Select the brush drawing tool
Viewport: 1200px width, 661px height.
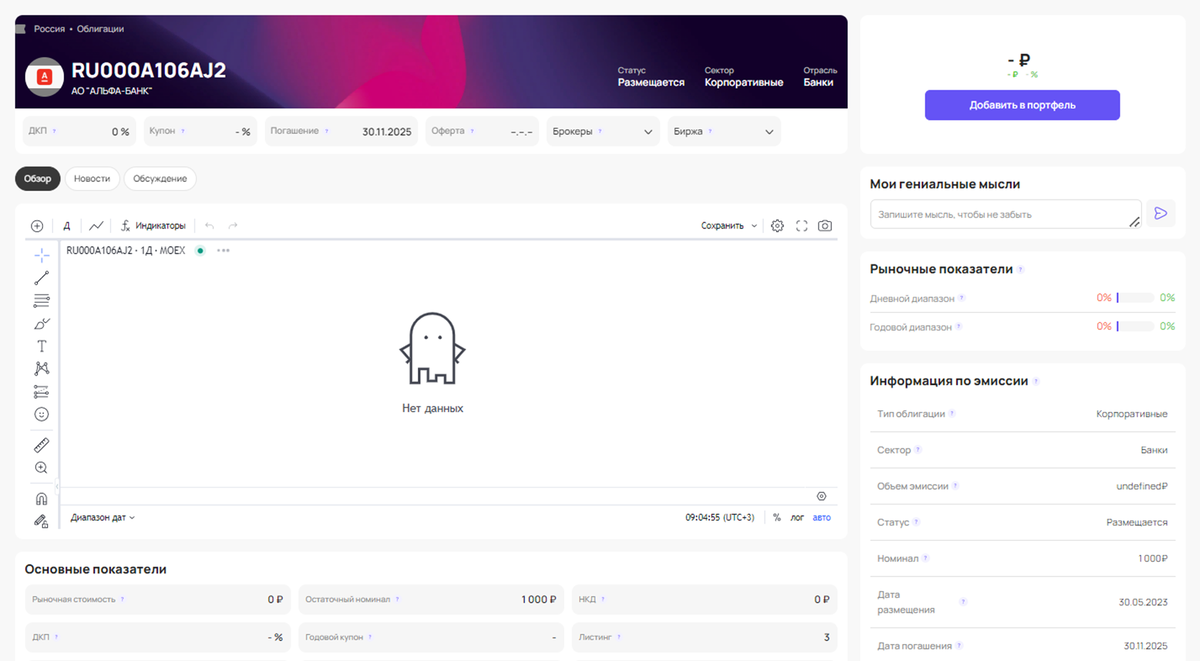coord(42,323)
